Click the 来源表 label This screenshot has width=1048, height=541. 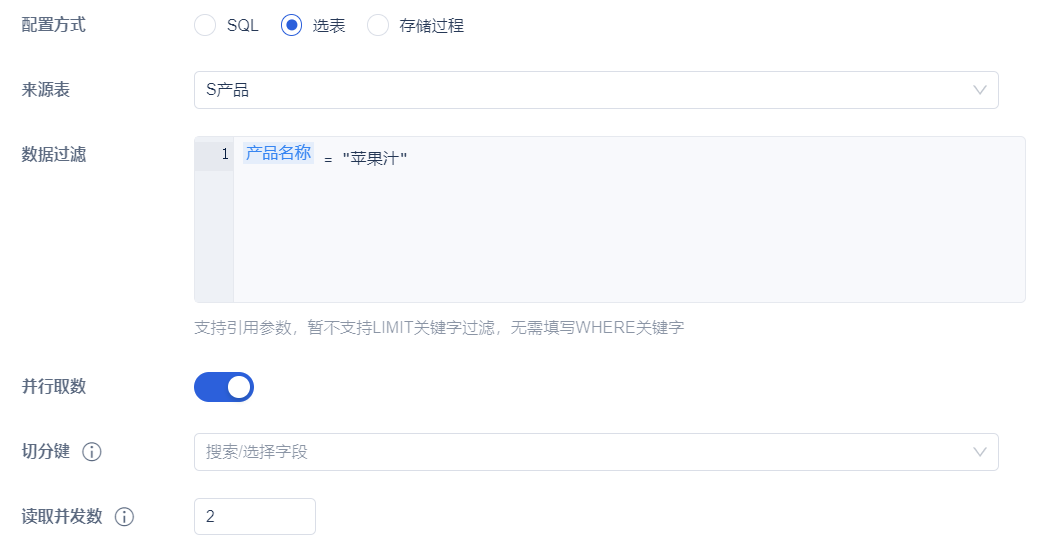click(45, 90)
